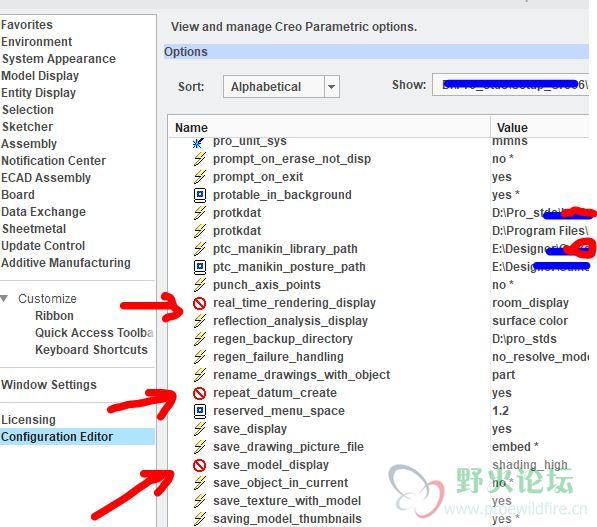This screenshot has height=527, width=597.
Task: Click the screen icon beside protable_in_background
Action: pyautogui.click(x=200, y=195)
